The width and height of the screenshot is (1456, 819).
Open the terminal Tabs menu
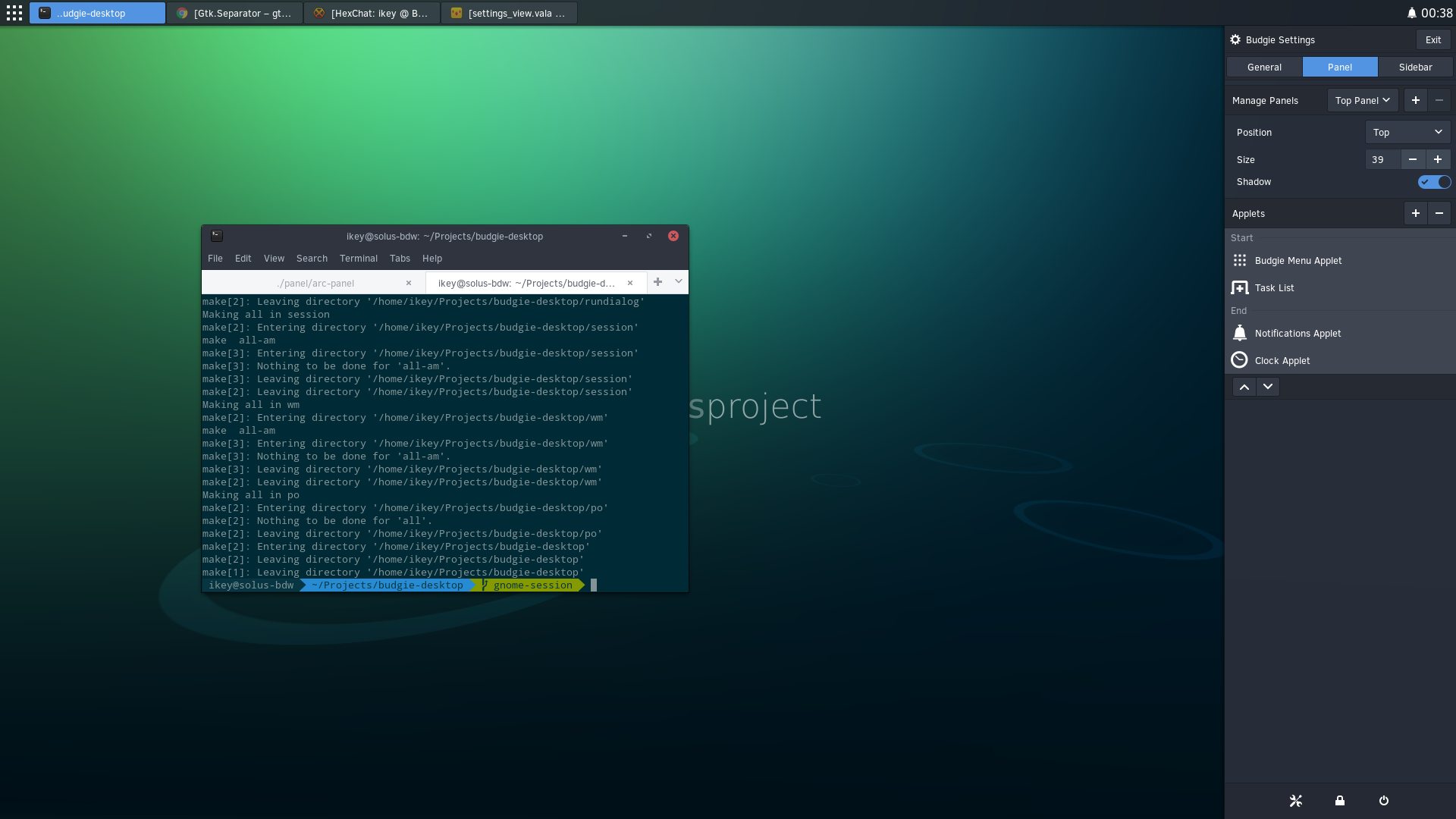(400, 259)
